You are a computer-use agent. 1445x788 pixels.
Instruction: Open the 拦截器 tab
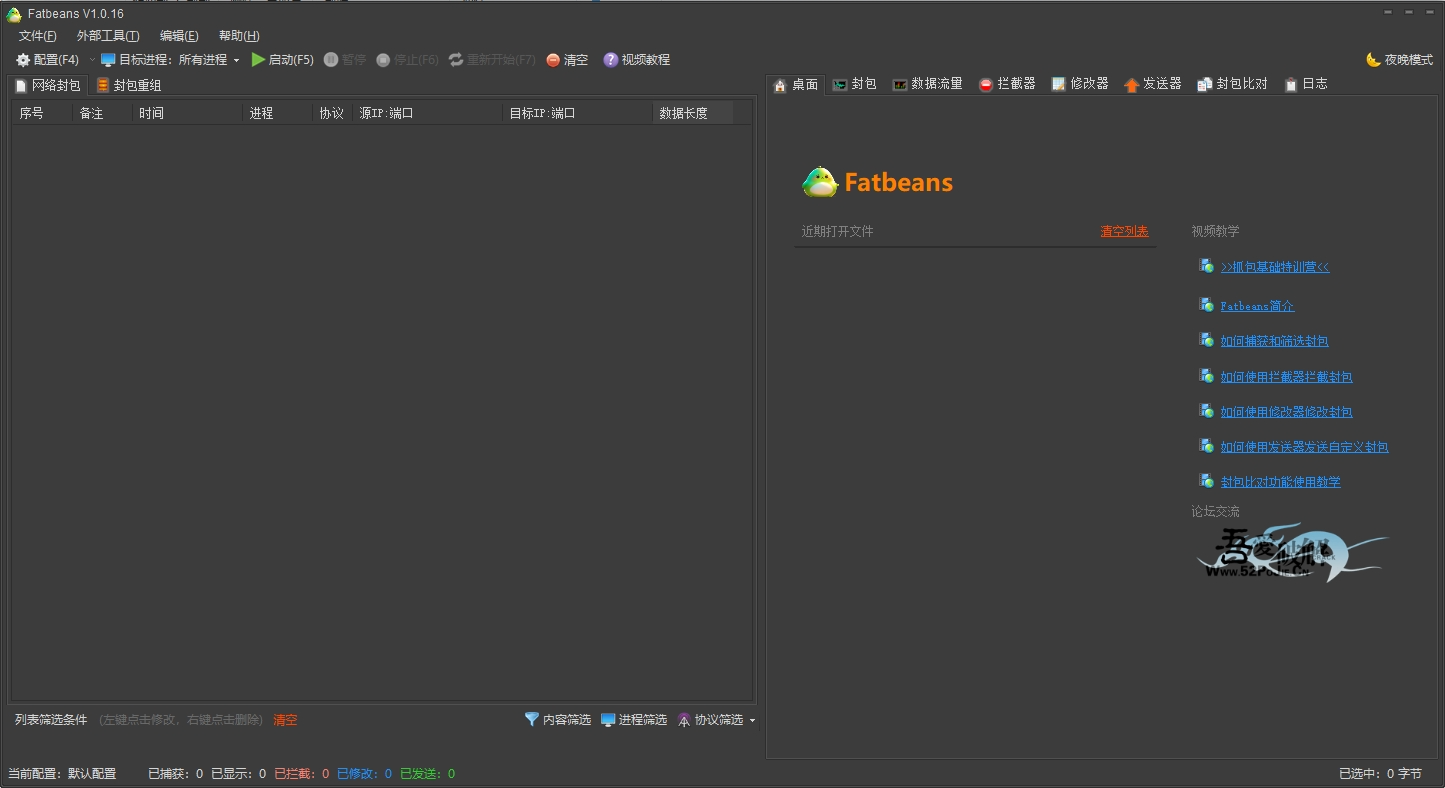(1008, 84)
